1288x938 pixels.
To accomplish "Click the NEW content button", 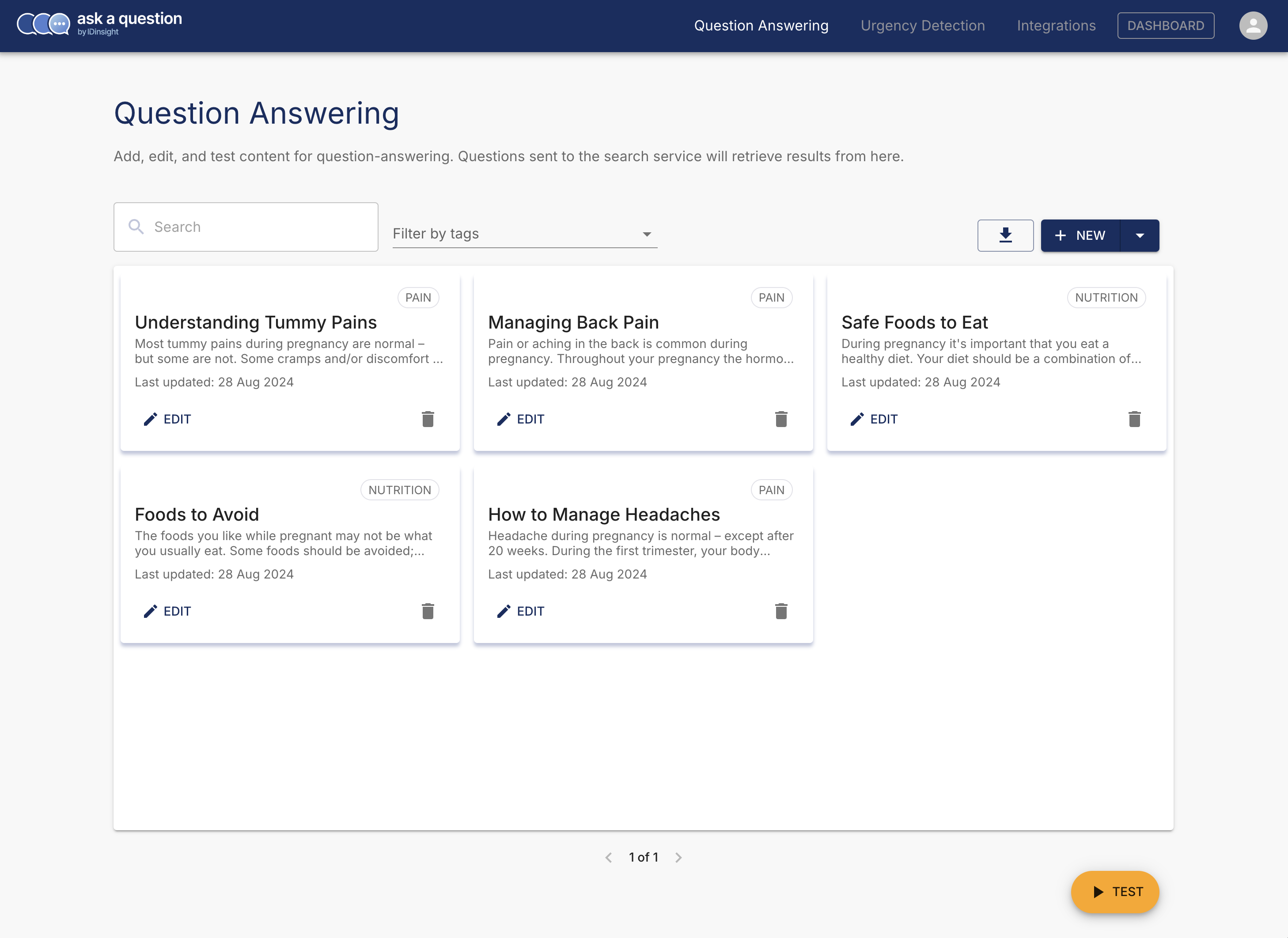I will [x=1080, y=235].
